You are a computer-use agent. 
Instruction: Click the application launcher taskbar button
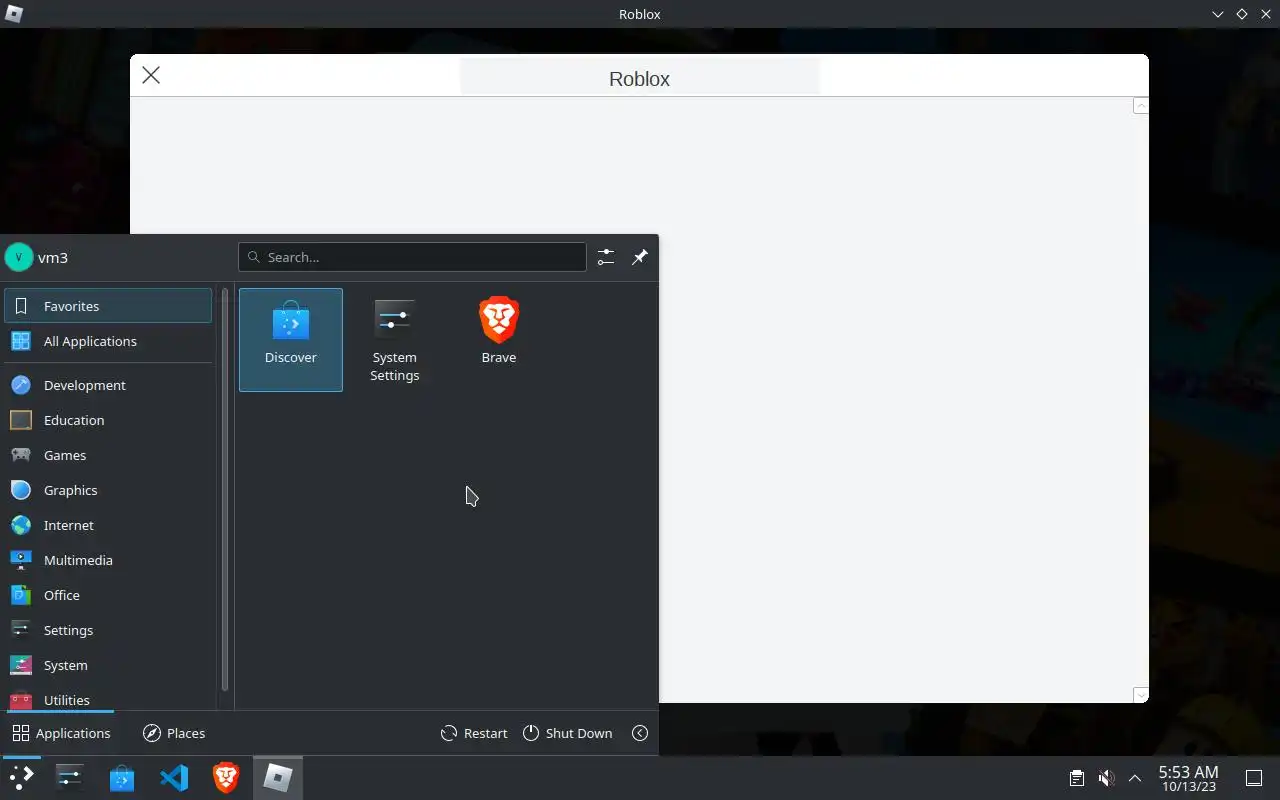coord(21,778)
